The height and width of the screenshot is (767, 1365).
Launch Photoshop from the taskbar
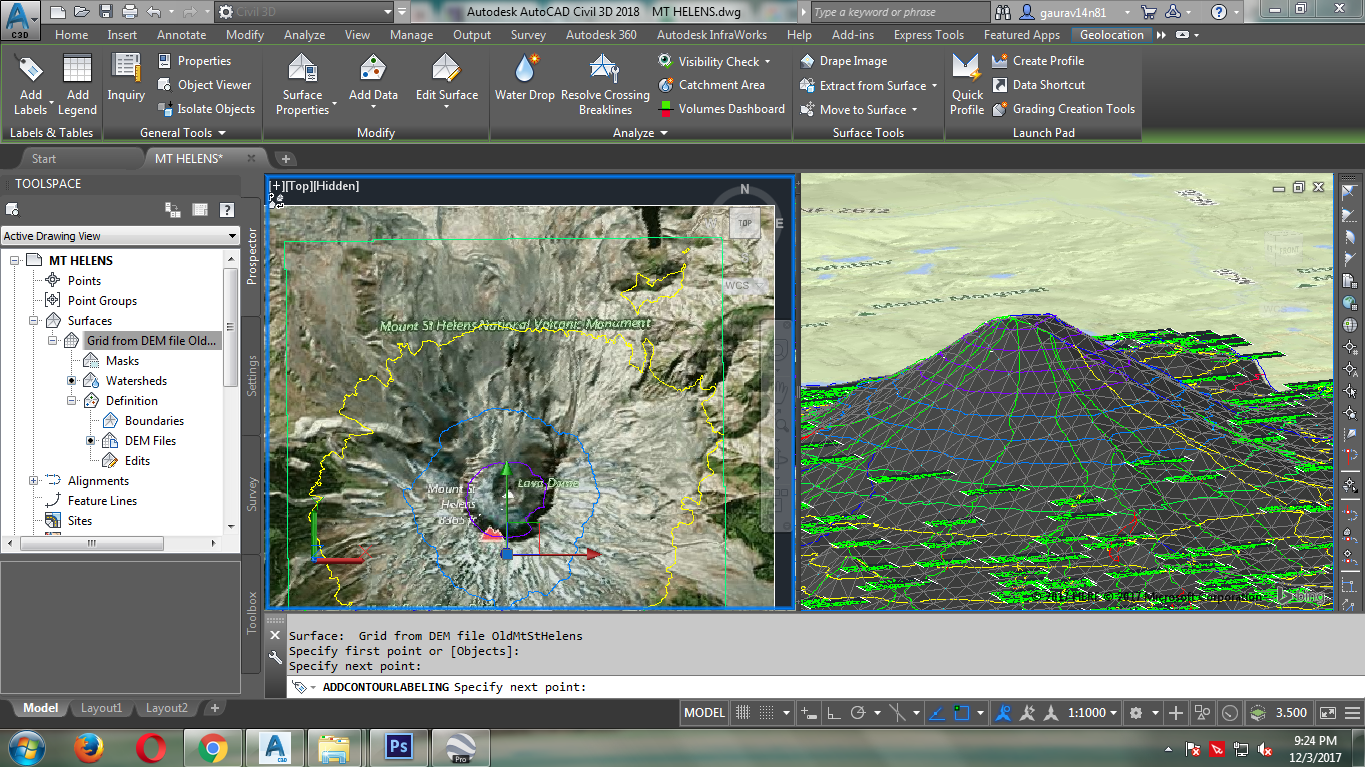[x=398, y=746]
